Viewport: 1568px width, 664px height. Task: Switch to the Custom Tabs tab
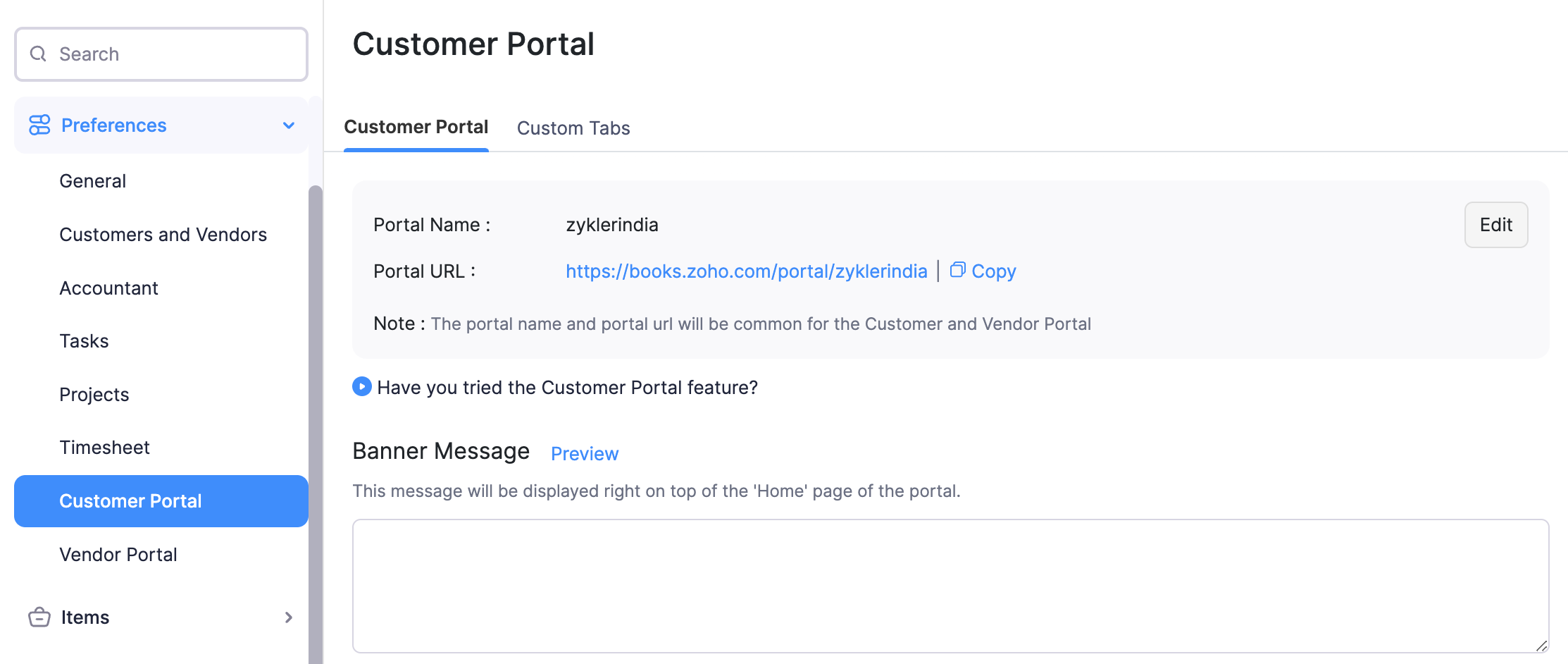[573, 128]
